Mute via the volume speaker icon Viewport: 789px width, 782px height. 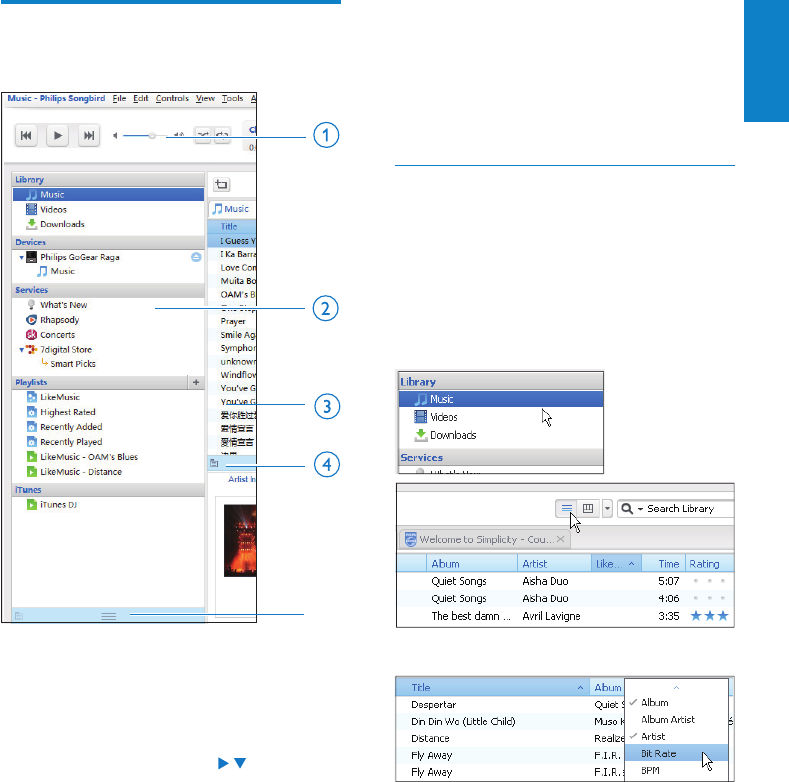115,135
